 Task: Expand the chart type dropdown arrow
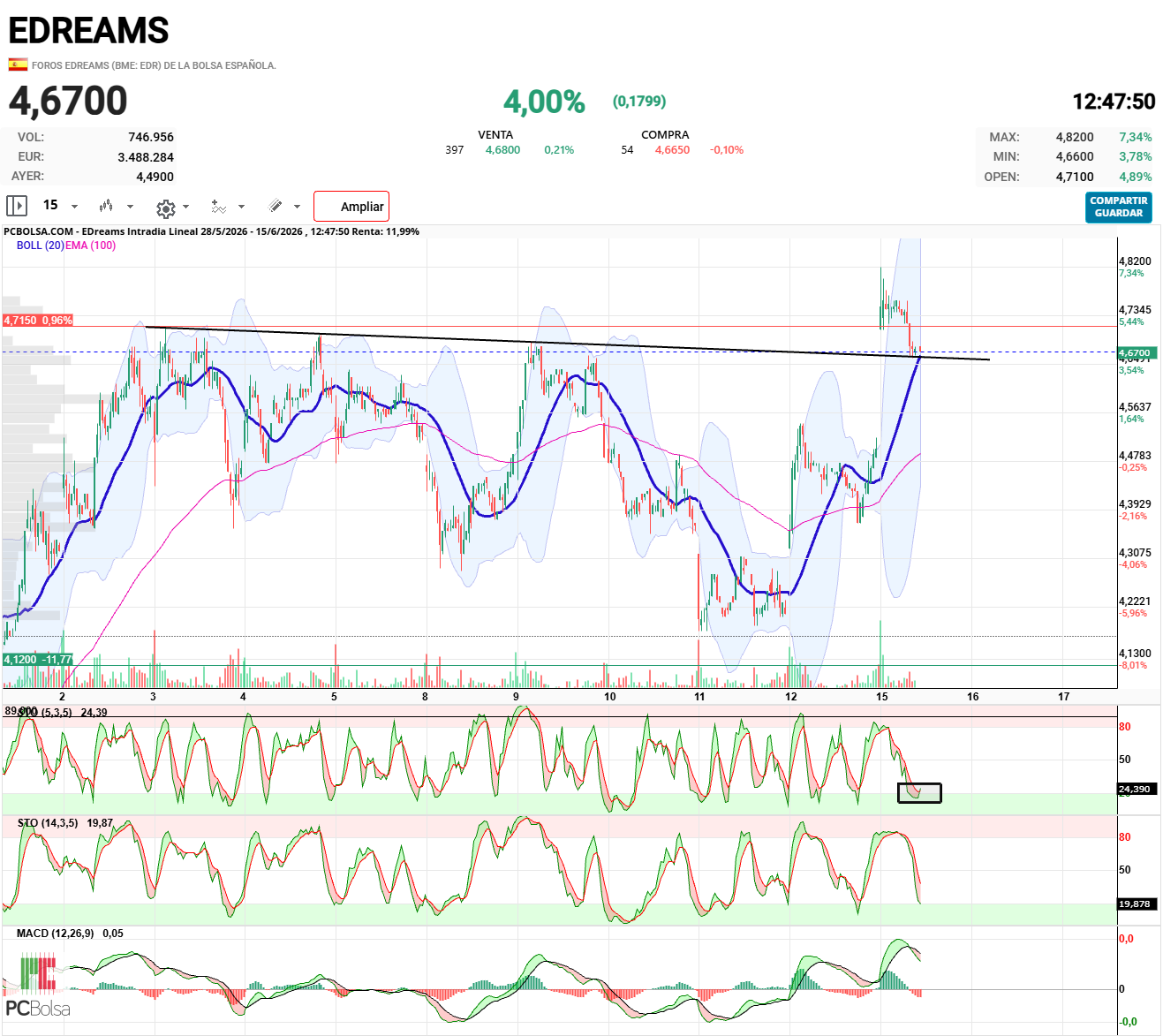click(x=130, y=207)
